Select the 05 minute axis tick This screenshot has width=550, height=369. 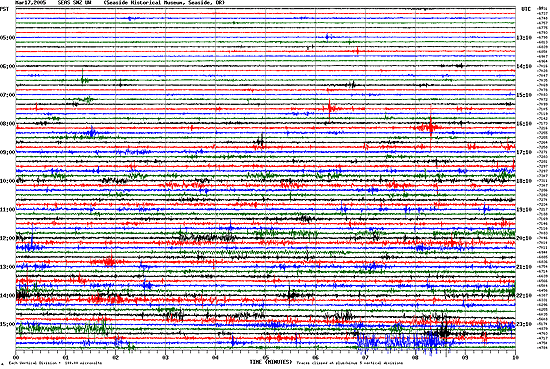pyautogui.click(x=266, y=358)
